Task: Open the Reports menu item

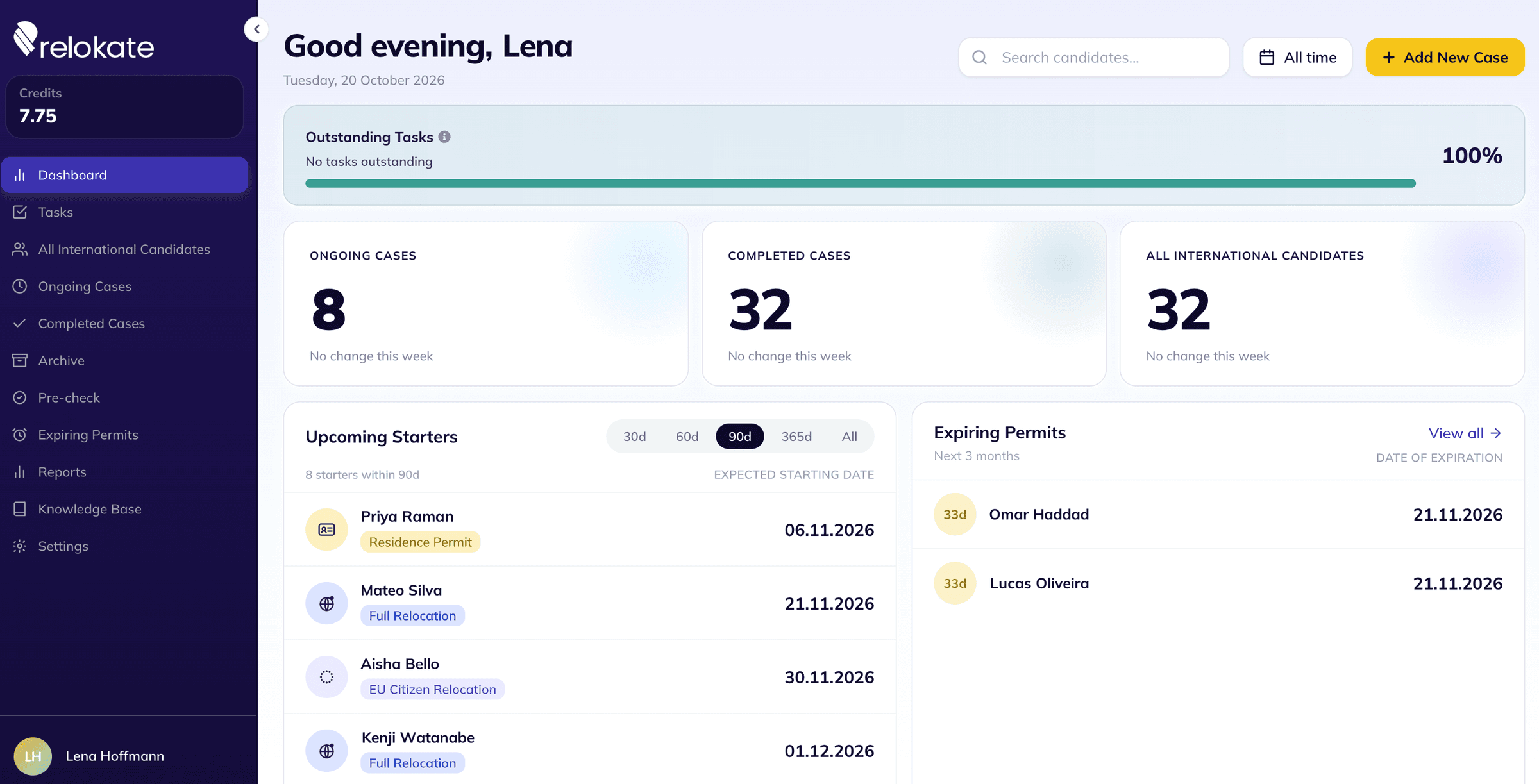Action: point(124,472)
